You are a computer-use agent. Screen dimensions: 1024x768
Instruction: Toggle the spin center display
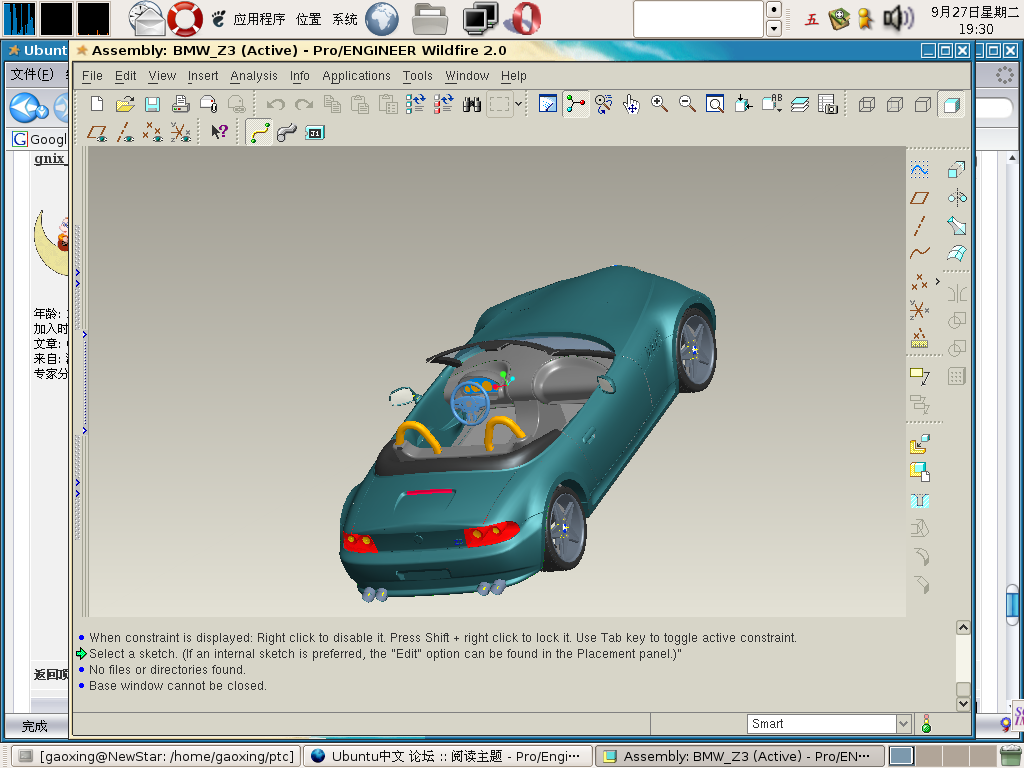(575, 104)
